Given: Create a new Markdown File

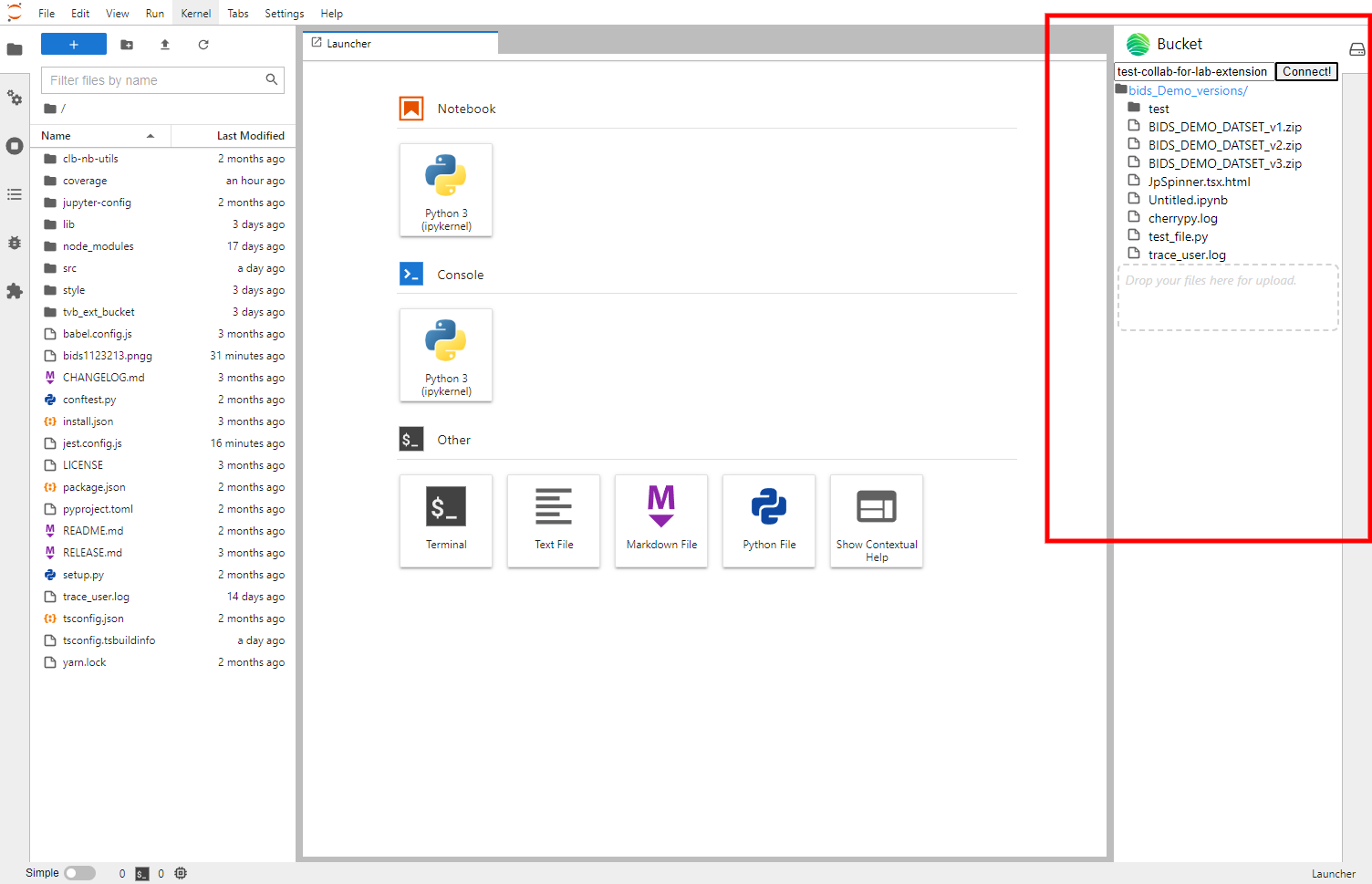Looking at the screenshot, I should (661, 520).
